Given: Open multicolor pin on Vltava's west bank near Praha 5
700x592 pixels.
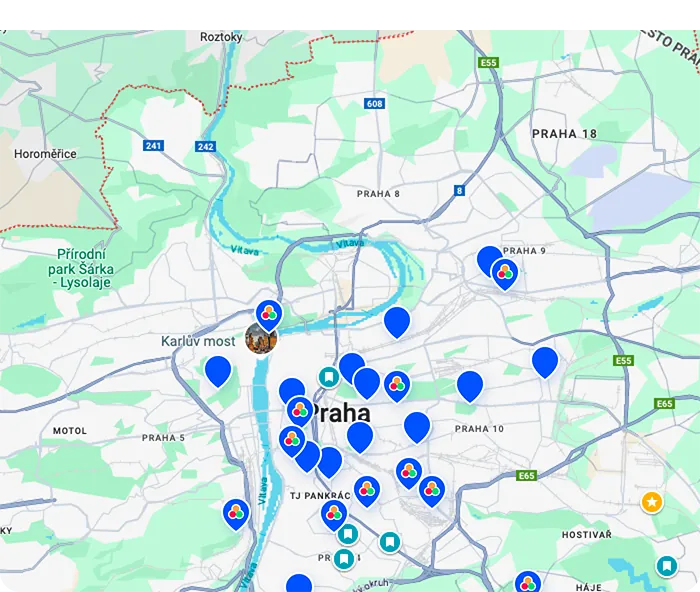Looking at the screenshot, I should coord(236,513).
